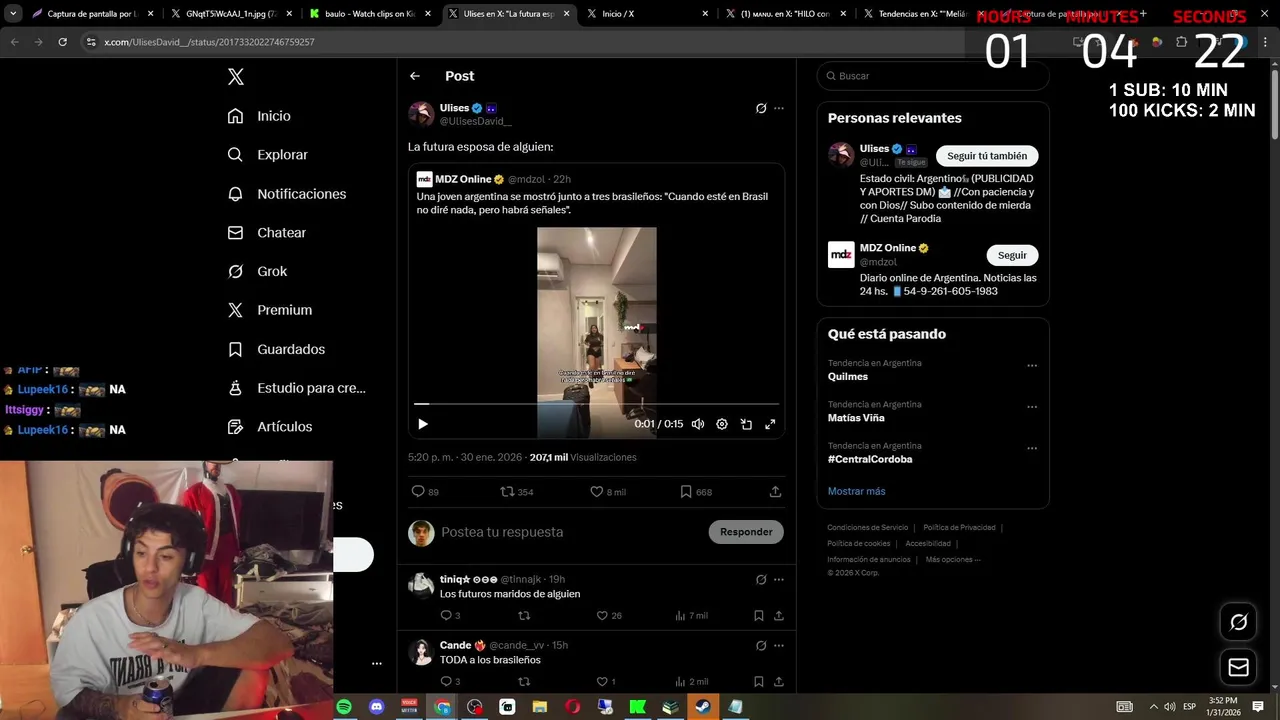Share tiniq's reply
This screenshot has height=720, width=1280.
[779, 616]
